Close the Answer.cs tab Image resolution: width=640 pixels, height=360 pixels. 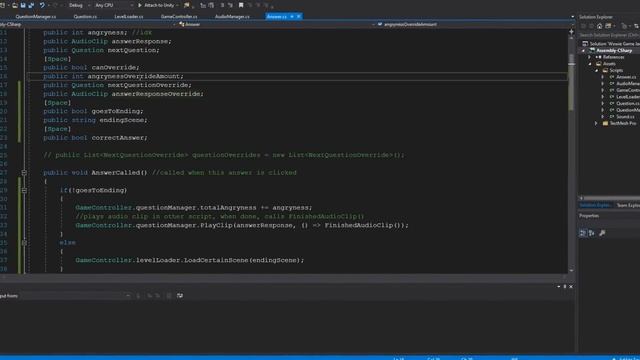(299, 17)
